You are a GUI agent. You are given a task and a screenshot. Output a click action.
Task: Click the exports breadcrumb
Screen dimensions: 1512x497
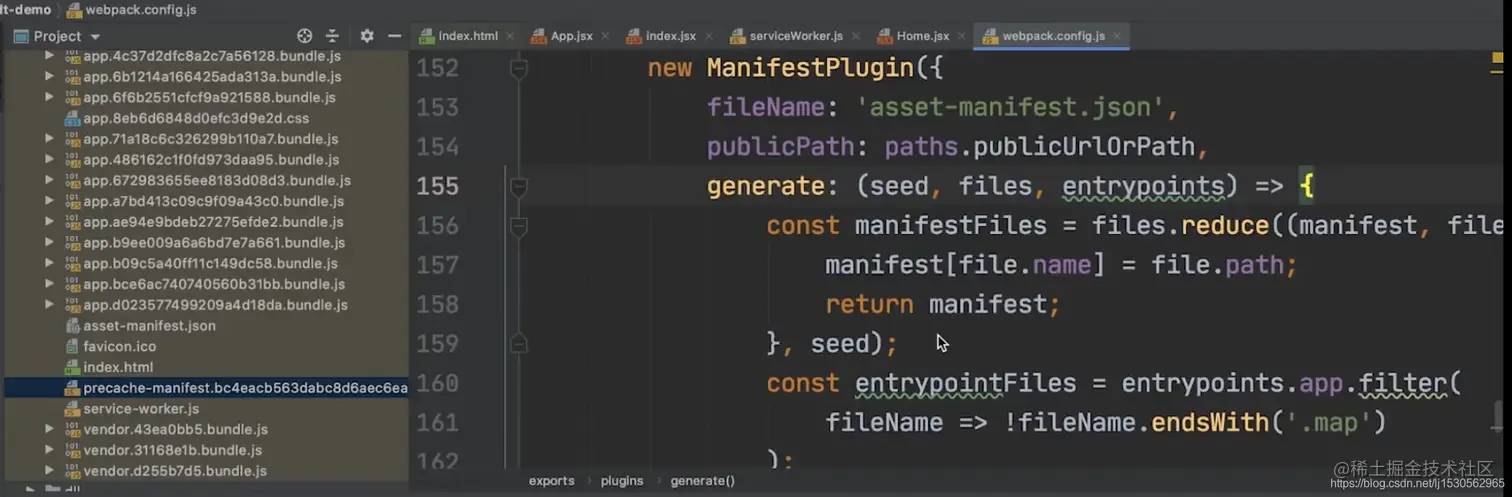tap(552, 481)
